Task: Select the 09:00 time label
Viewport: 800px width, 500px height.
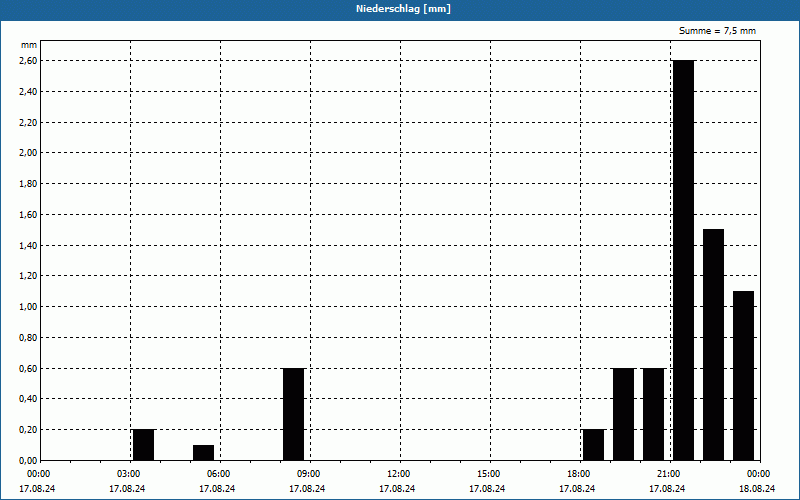Action: (x=309, y=474)
